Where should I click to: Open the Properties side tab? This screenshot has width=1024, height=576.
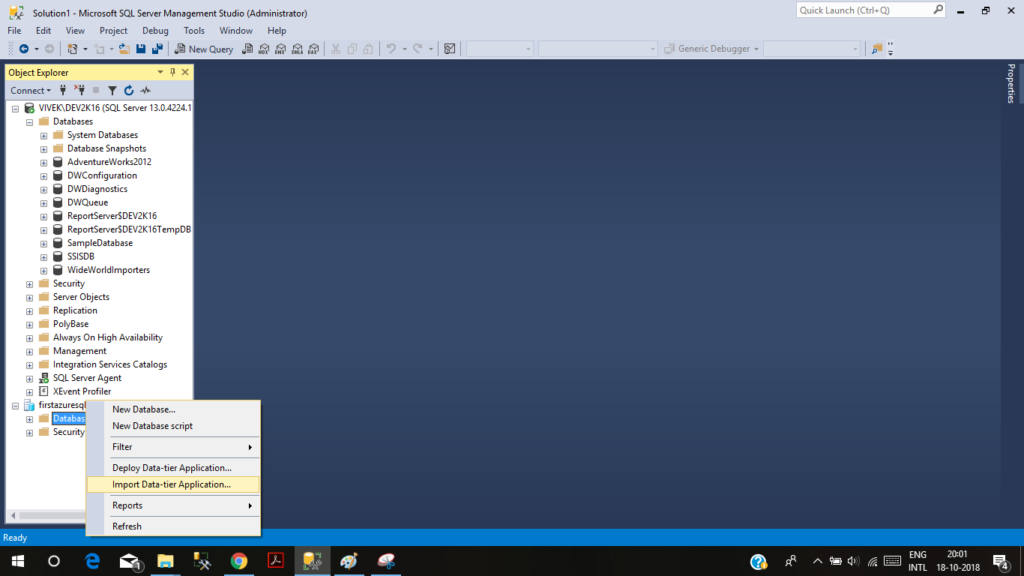click(x=1010, y=84)
